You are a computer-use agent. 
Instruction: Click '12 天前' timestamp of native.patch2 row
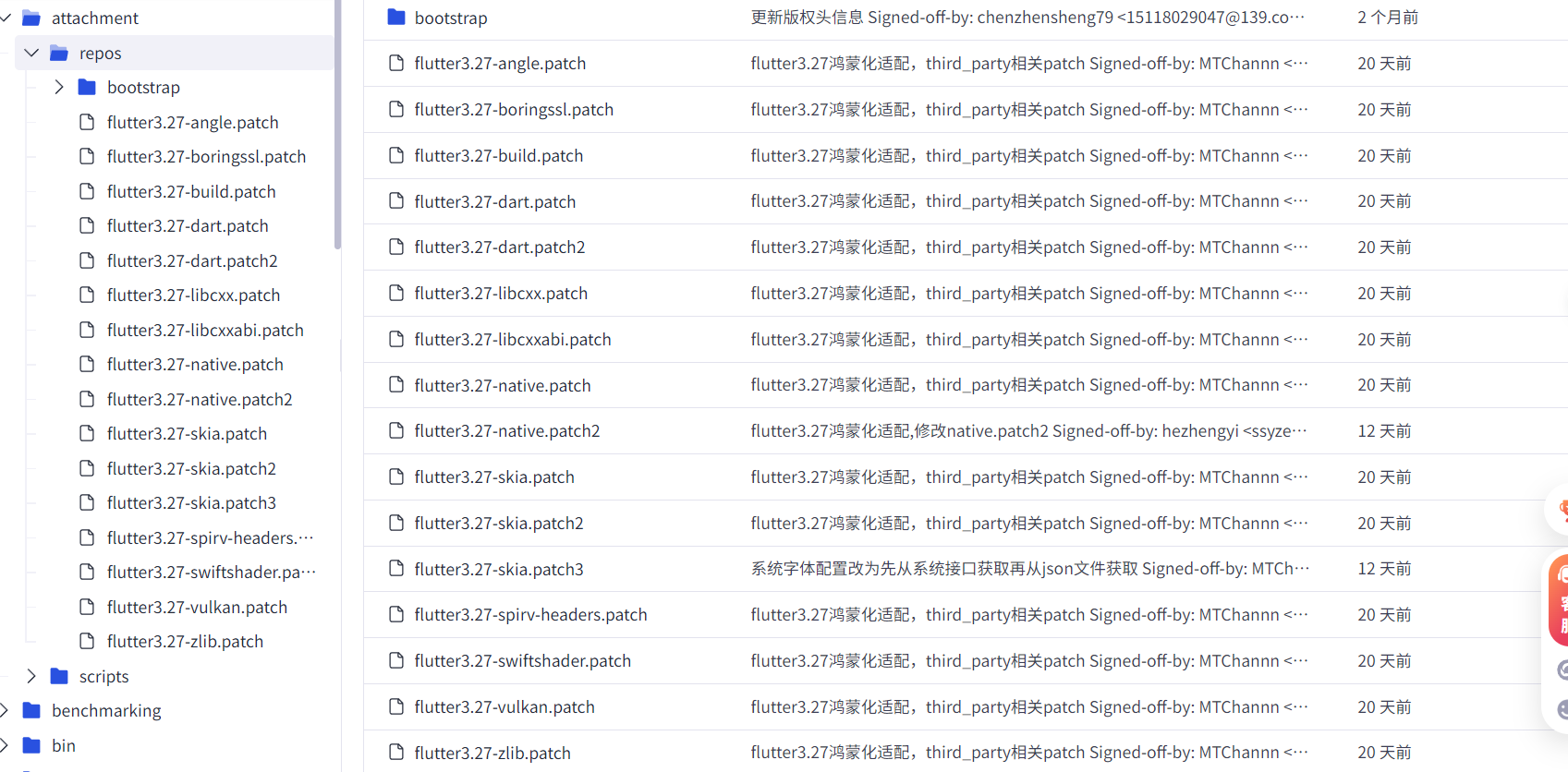[1384, 430]
